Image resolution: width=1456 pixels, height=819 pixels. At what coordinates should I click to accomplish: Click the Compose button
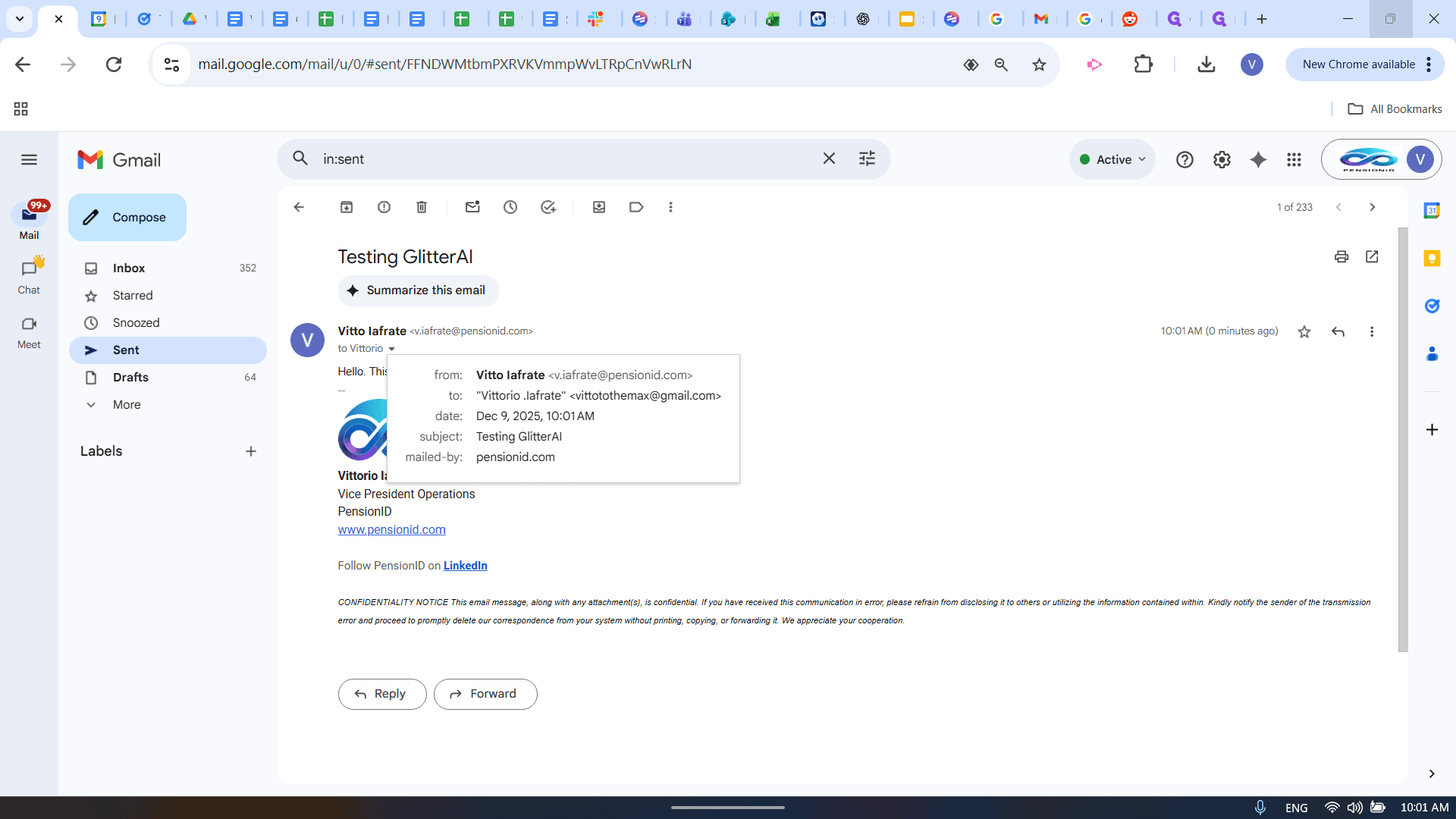127,217
